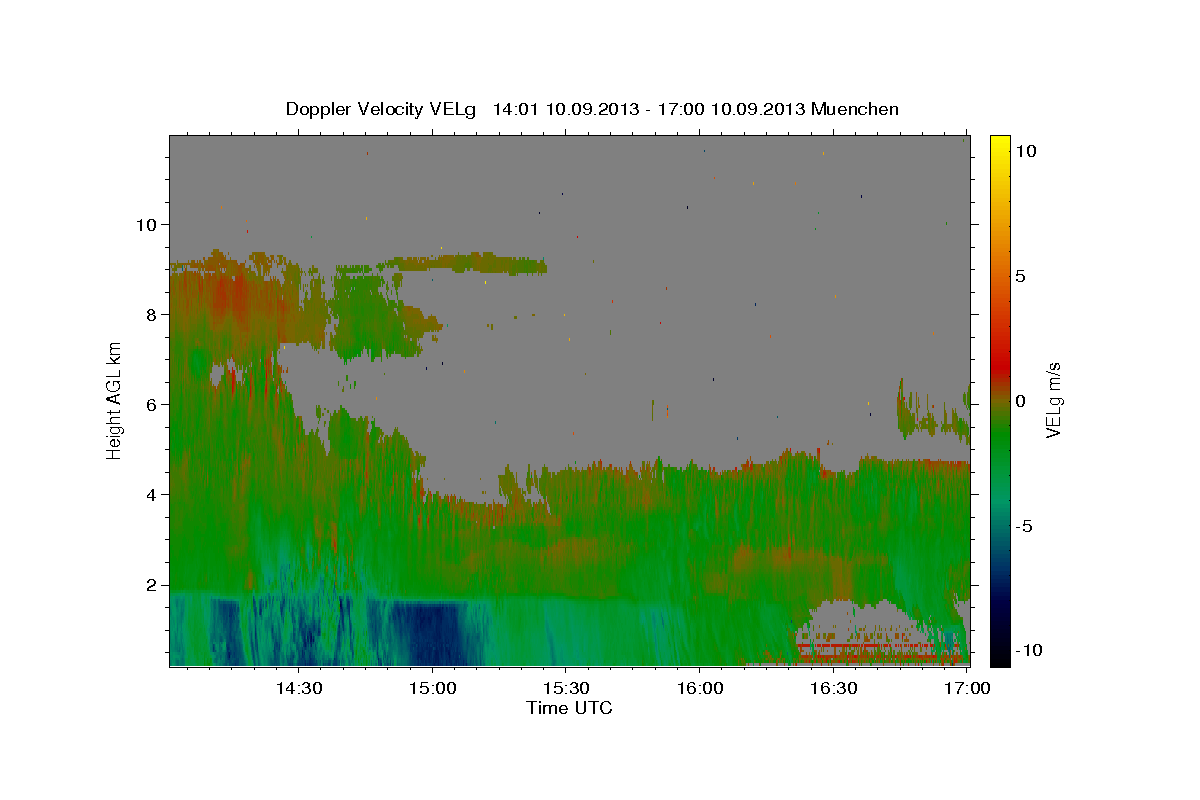The image size is (1200, 800).
Task: Click the '16:00' time tick label
Action: pyautogui.click(x=699, y=688)
